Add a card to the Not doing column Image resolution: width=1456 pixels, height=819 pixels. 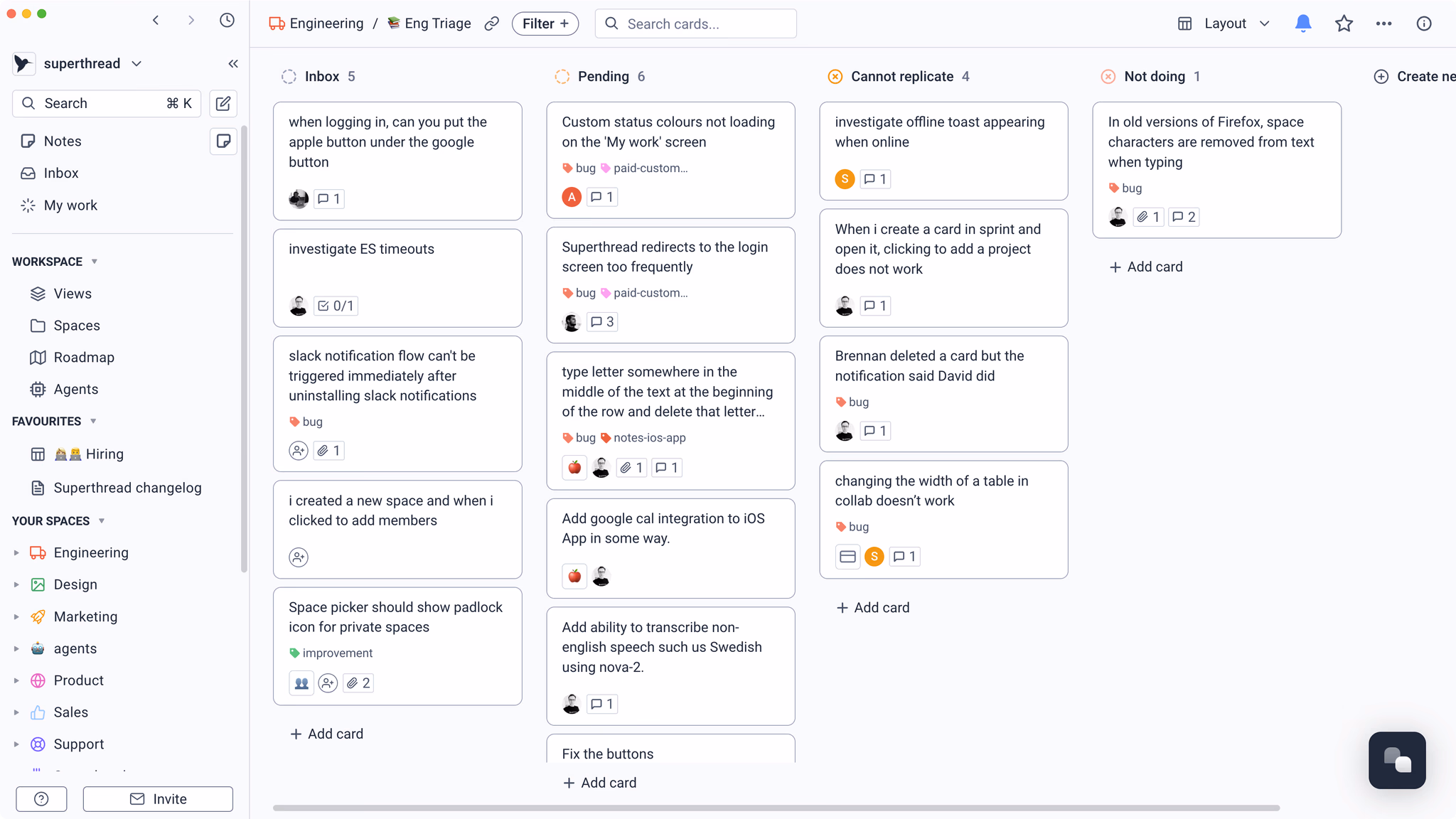(x=1145, y=267)
